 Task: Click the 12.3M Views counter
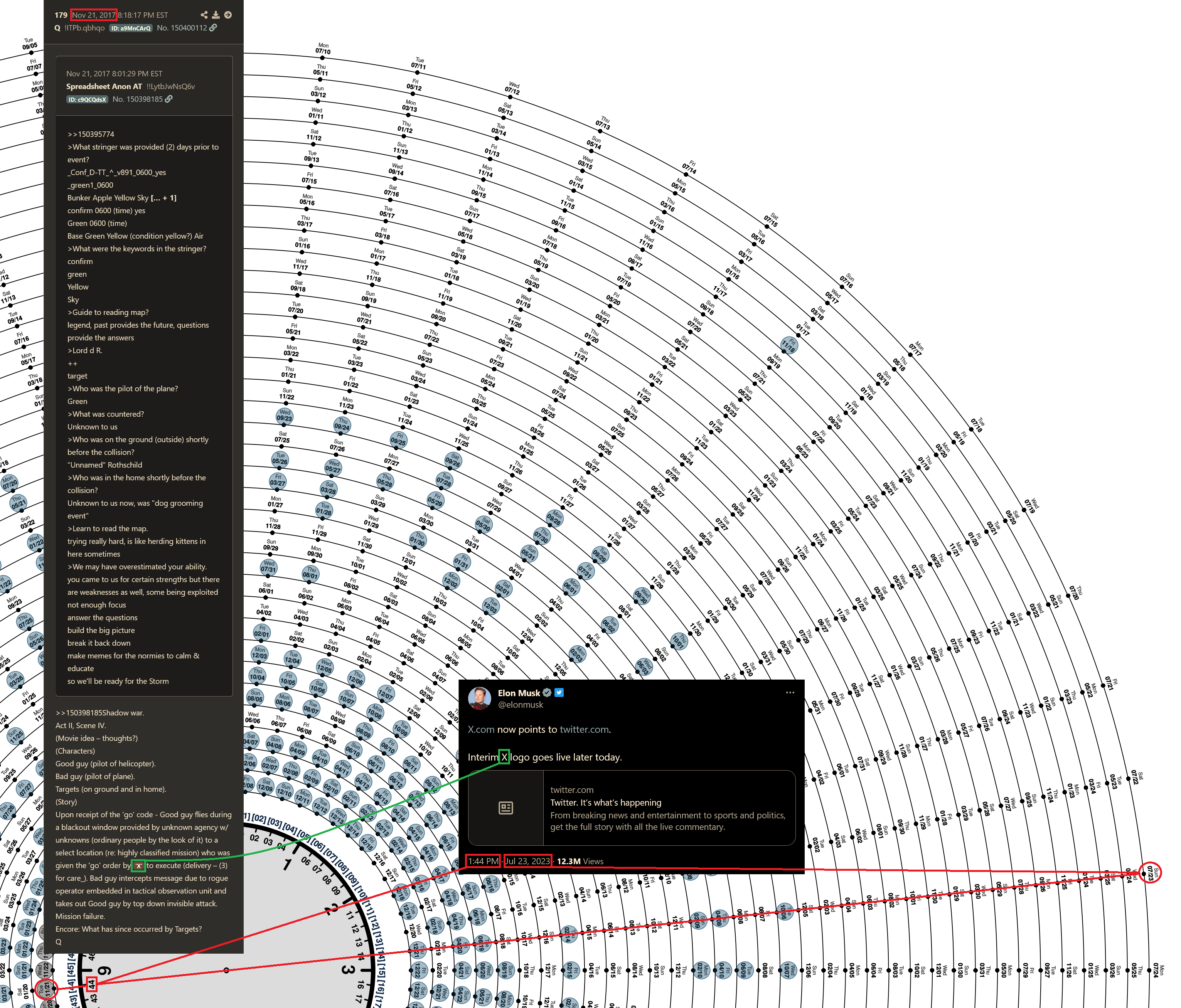coord(580,861)
